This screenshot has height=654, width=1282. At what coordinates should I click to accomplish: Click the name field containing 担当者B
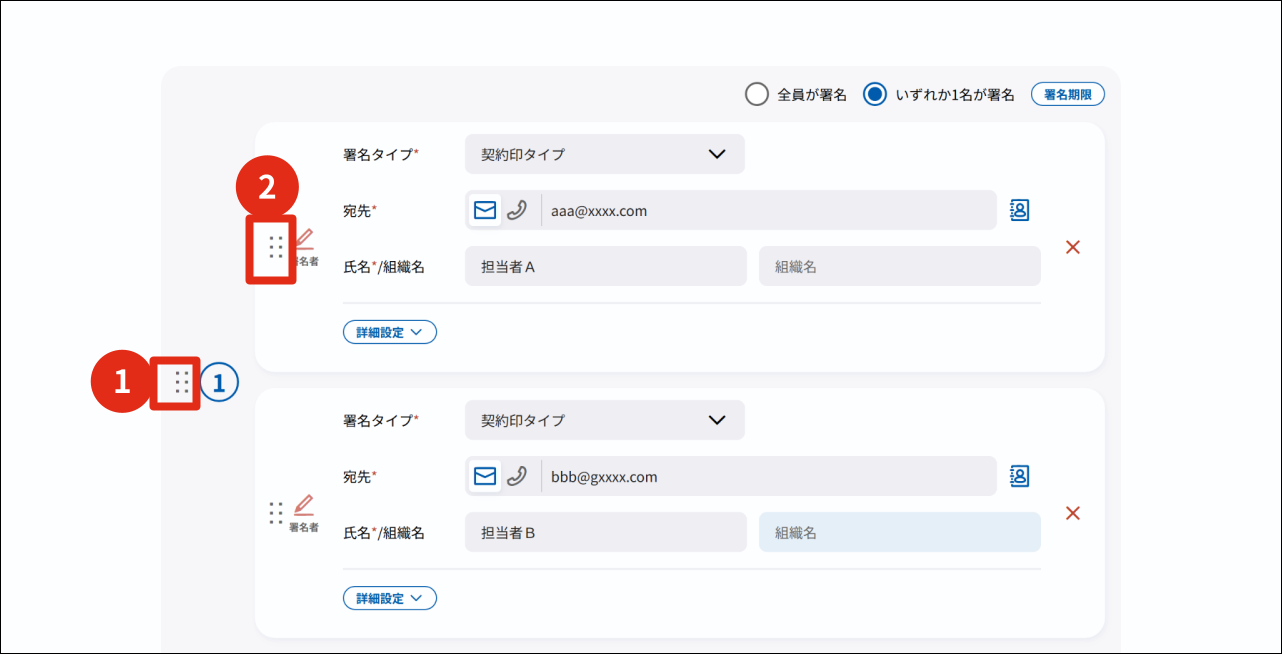pos(605,533)
